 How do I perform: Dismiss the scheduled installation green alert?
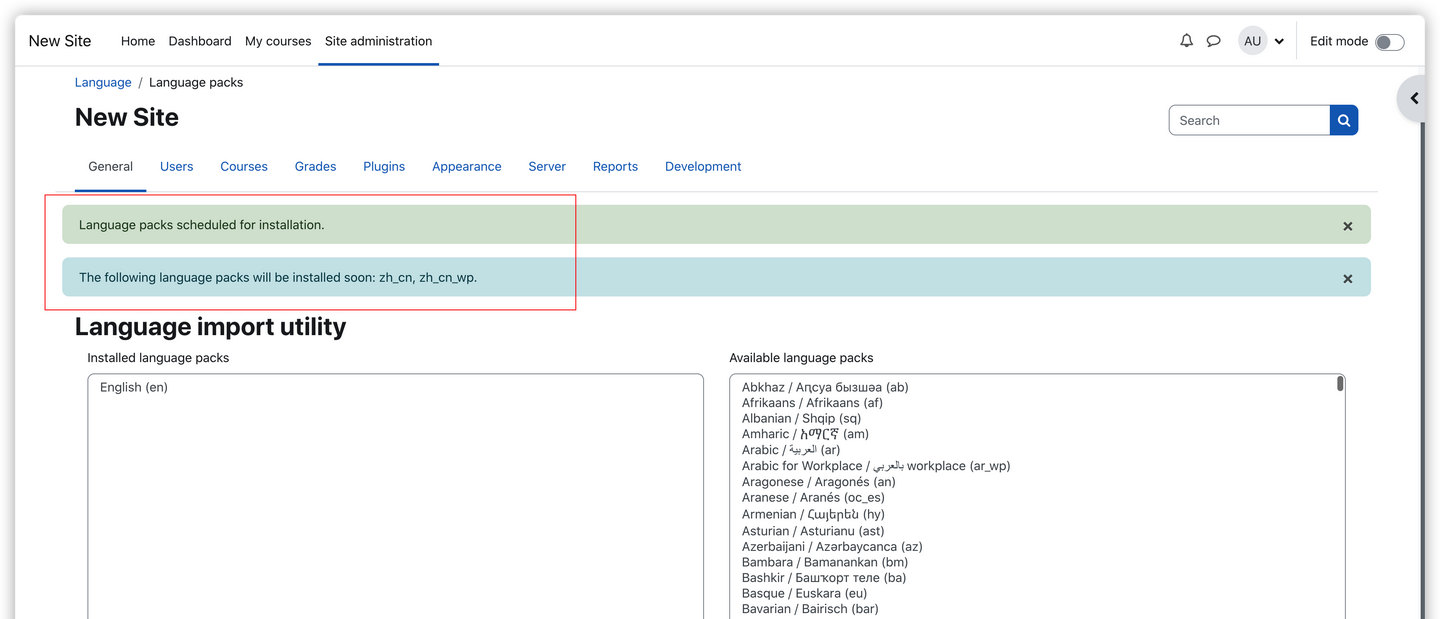(x=1347, y=226)
